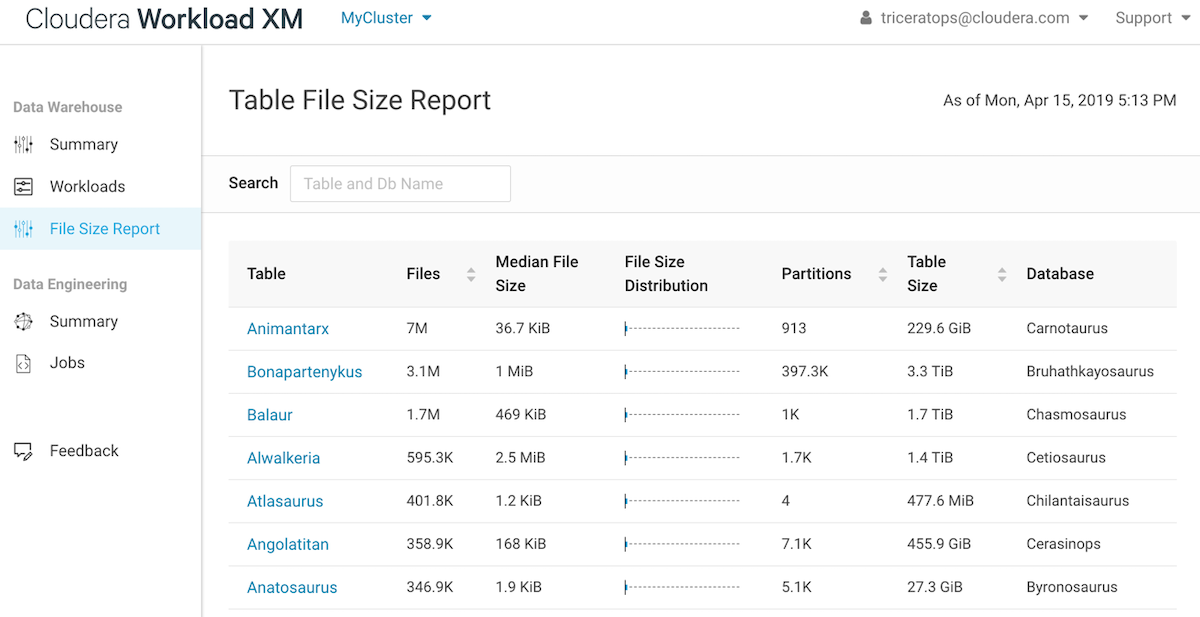
Task: Click the Workloads sidebar icon
Action: coord(24,187)
